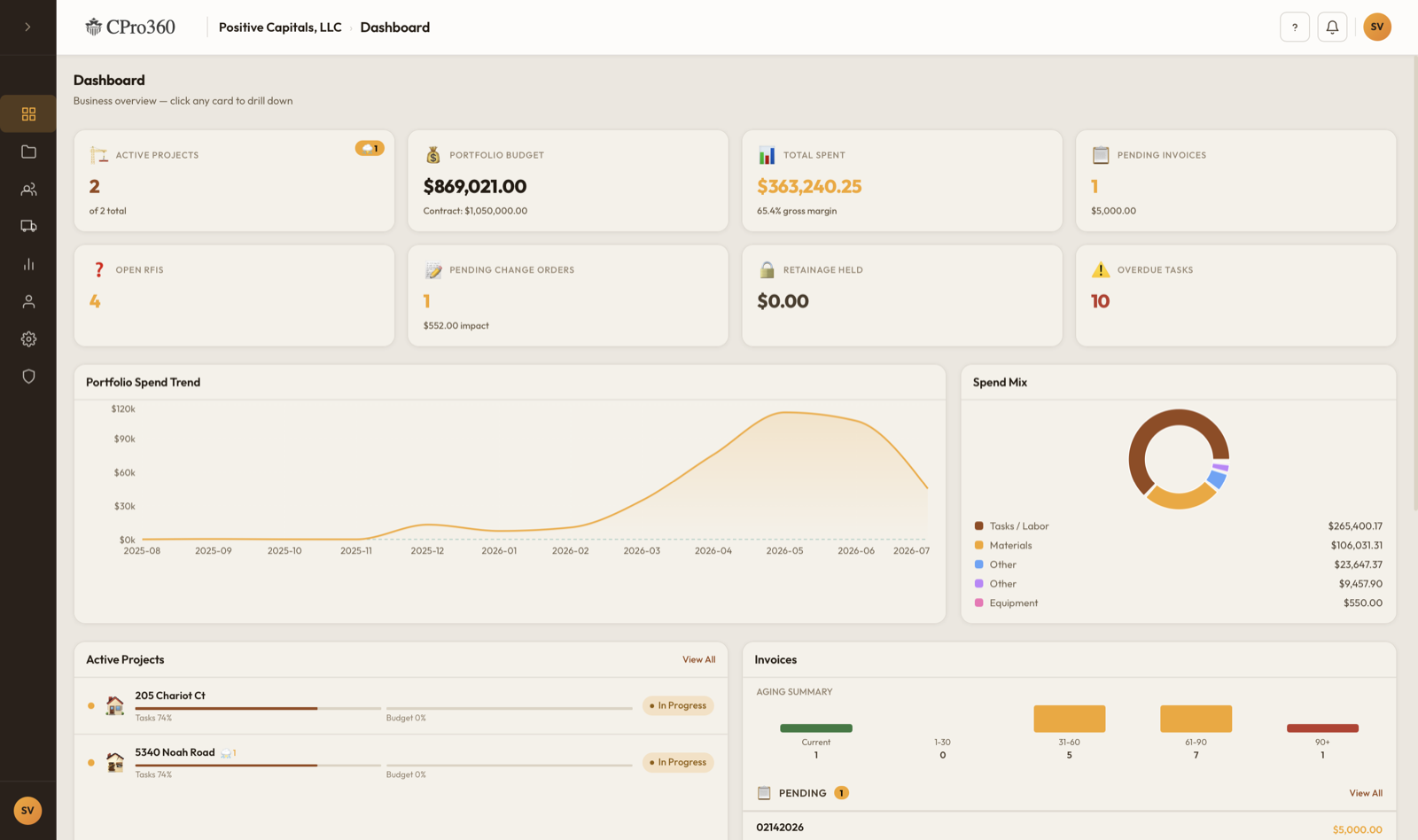The image size is (1418, 840).
Task: Click the 2026-05 spend trend axis label
Action: 784,551
